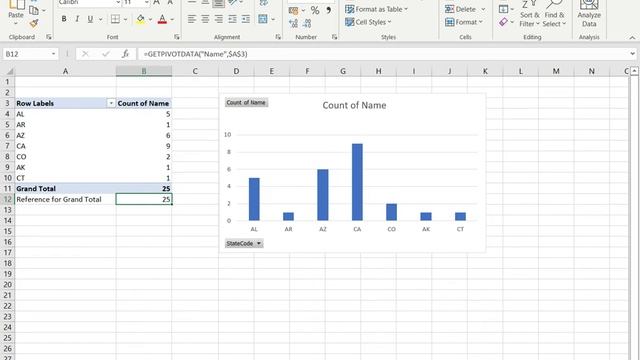
Task: Open Name Box dropdown
Action: point(53,54)
